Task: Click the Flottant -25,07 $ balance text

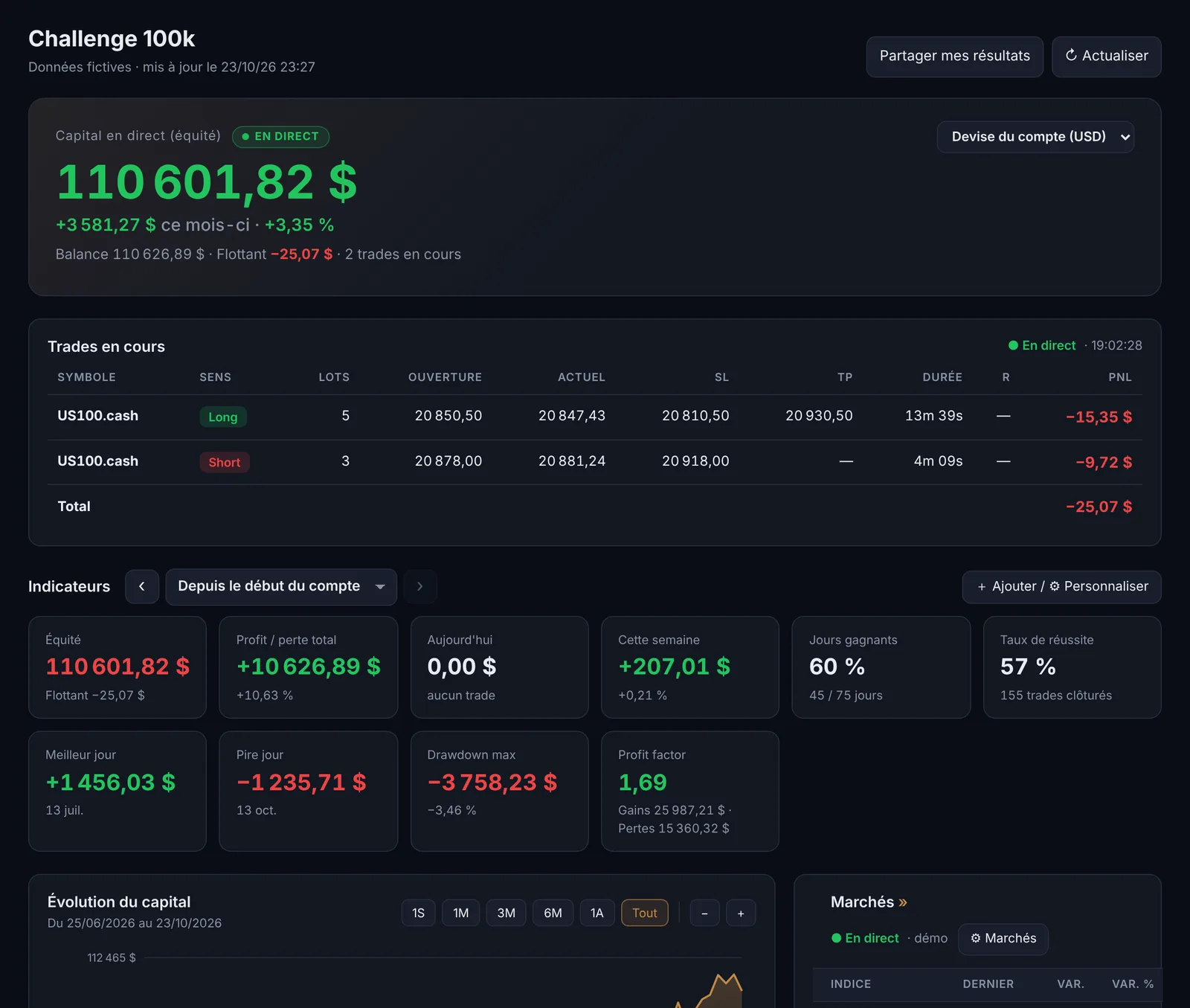Action: pyautogui.click(x=274, y=255)
